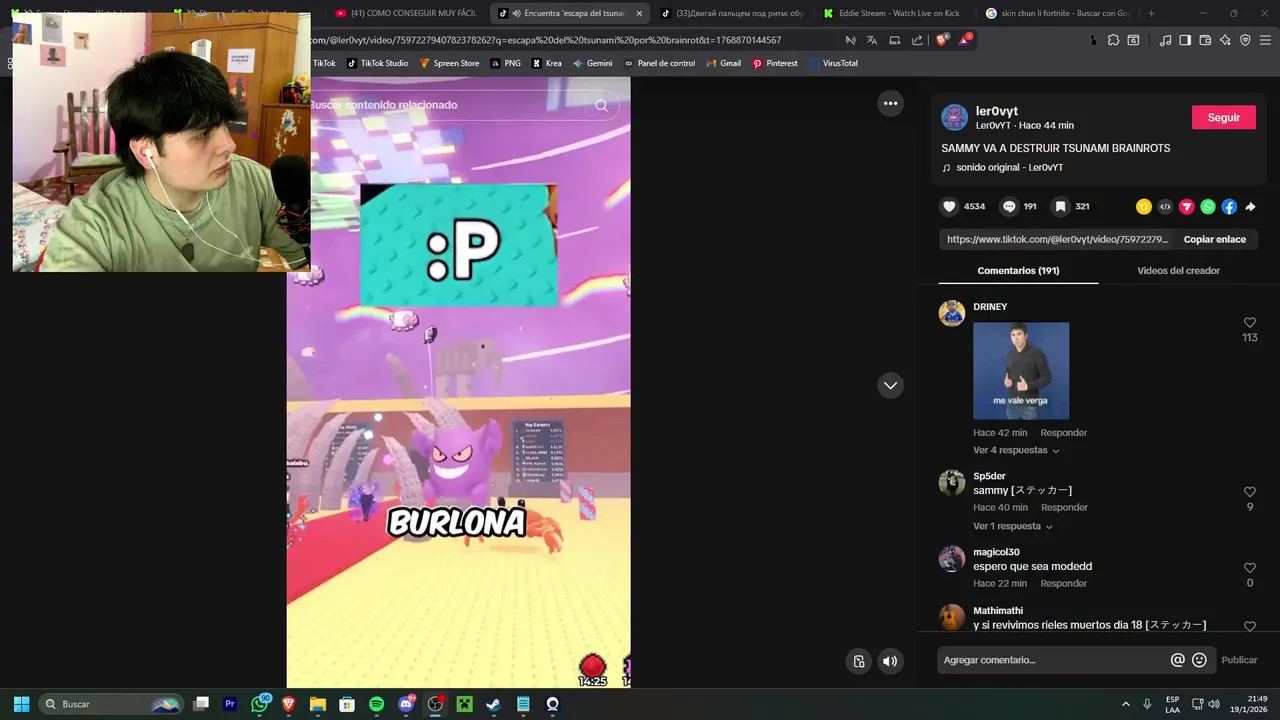Open more share options arrow

(x=1250, y=207)
